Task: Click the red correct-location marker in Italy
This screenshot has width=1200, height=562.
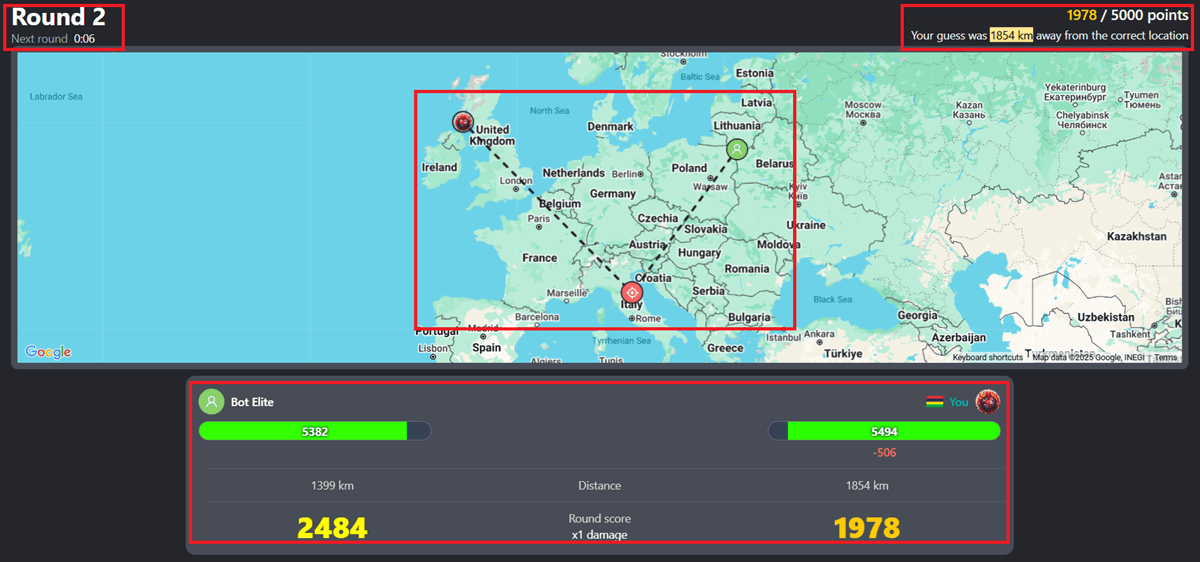Action: click(632, 293)
